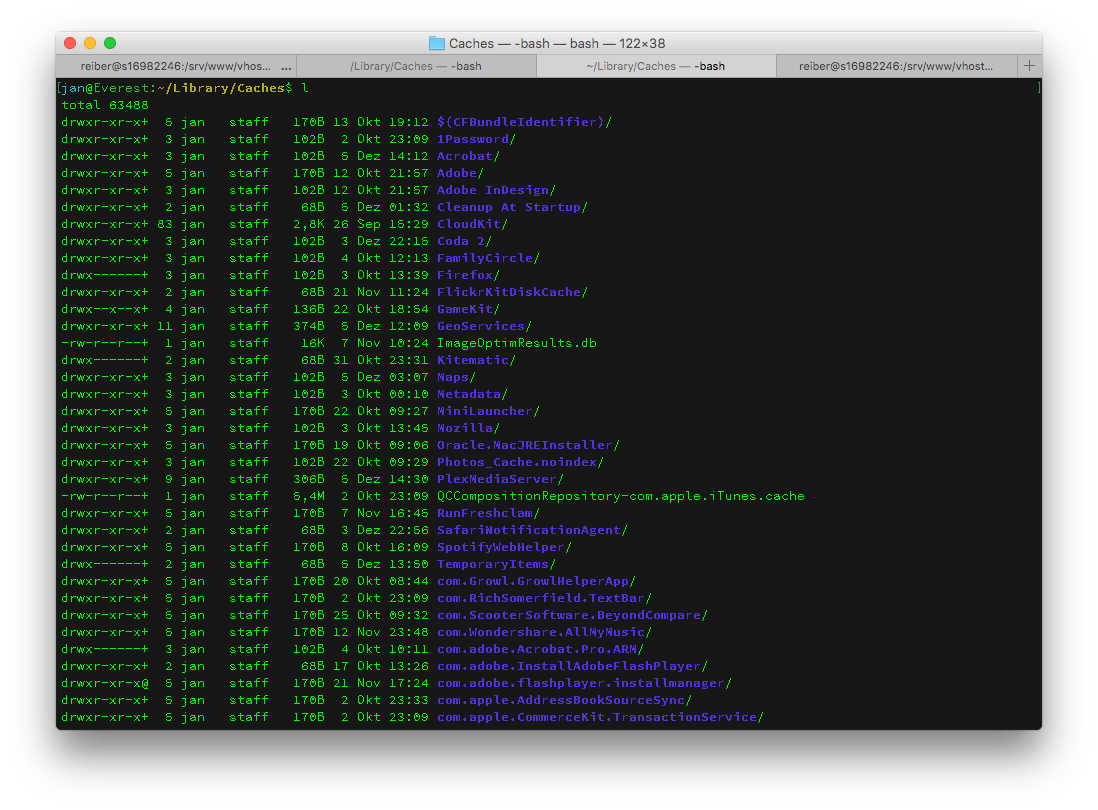
Task: Click the $(CFBundleIdentifier)/ directory entry
Action: [x=524, y=122]
